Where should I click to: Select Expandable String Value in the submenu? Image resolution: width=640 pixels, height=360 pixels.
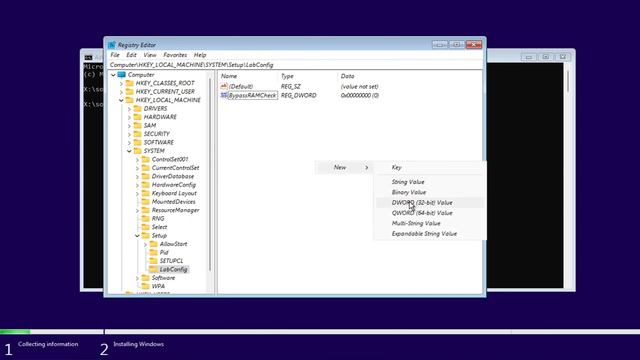(x=429, y=234)
